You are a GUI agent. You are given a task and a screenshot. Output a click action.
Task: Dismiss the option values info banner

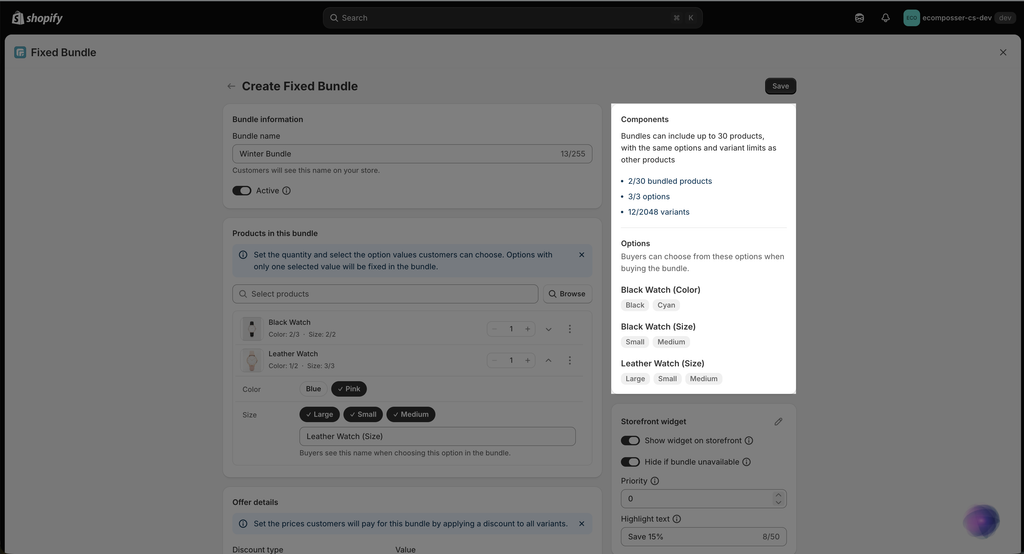point(581,255)
